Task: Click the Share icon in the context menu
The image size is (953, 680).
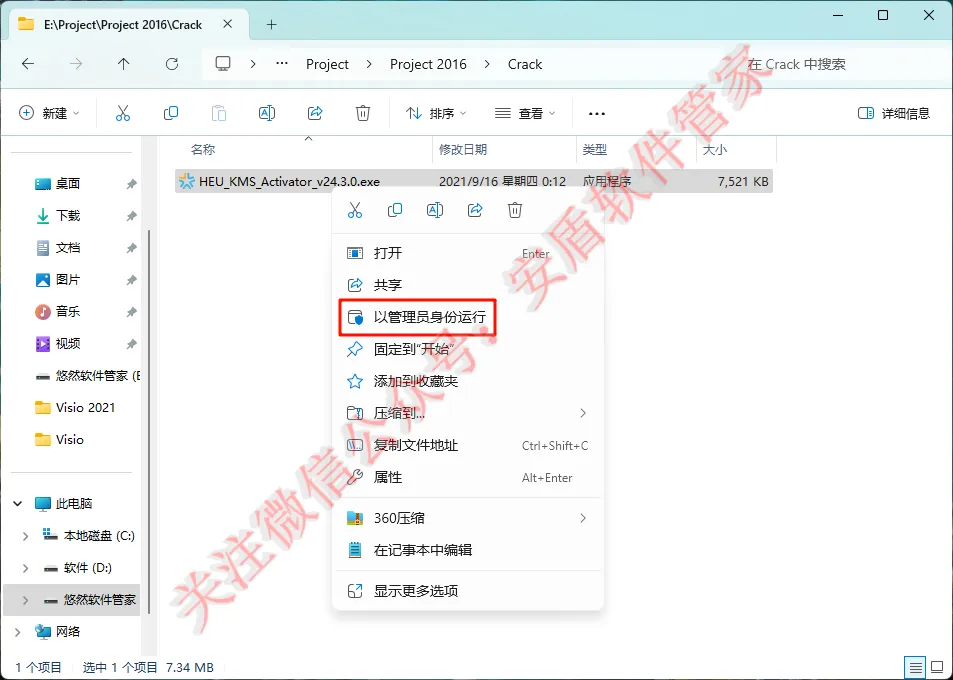Action: click(475, 210)
